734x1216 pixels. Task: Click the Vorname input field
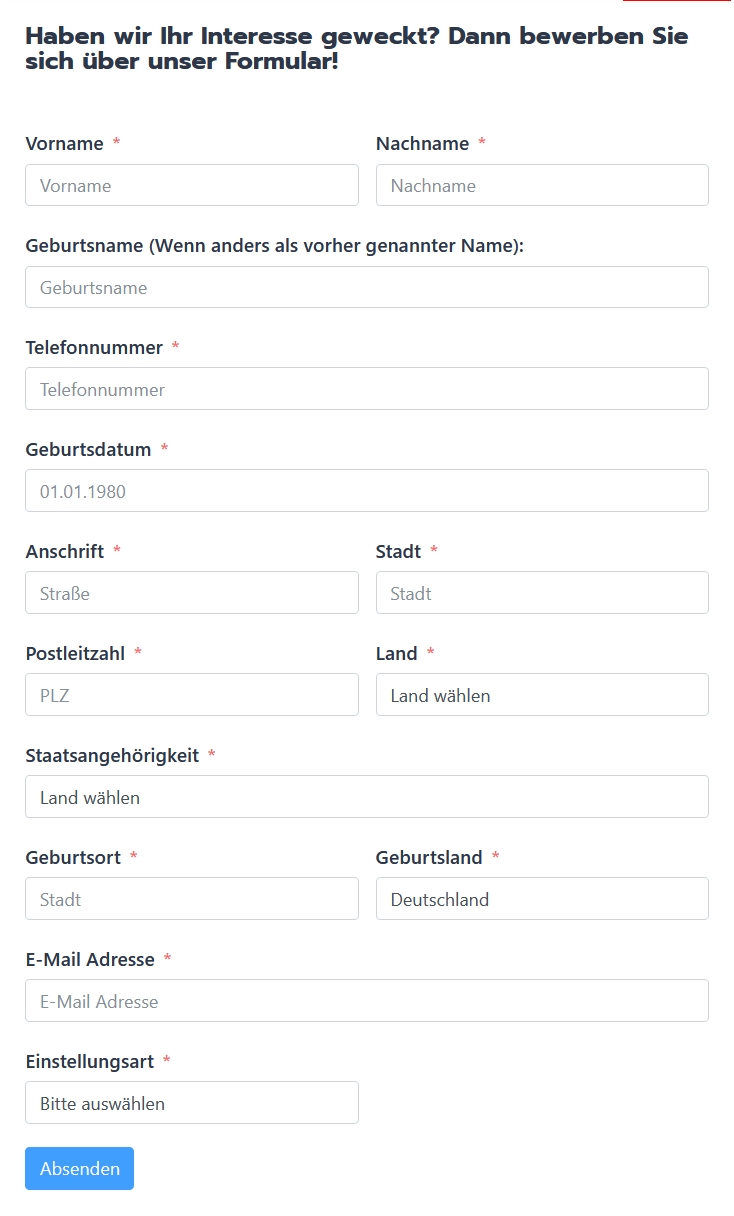pyautogui.click(x=192, y=185)
